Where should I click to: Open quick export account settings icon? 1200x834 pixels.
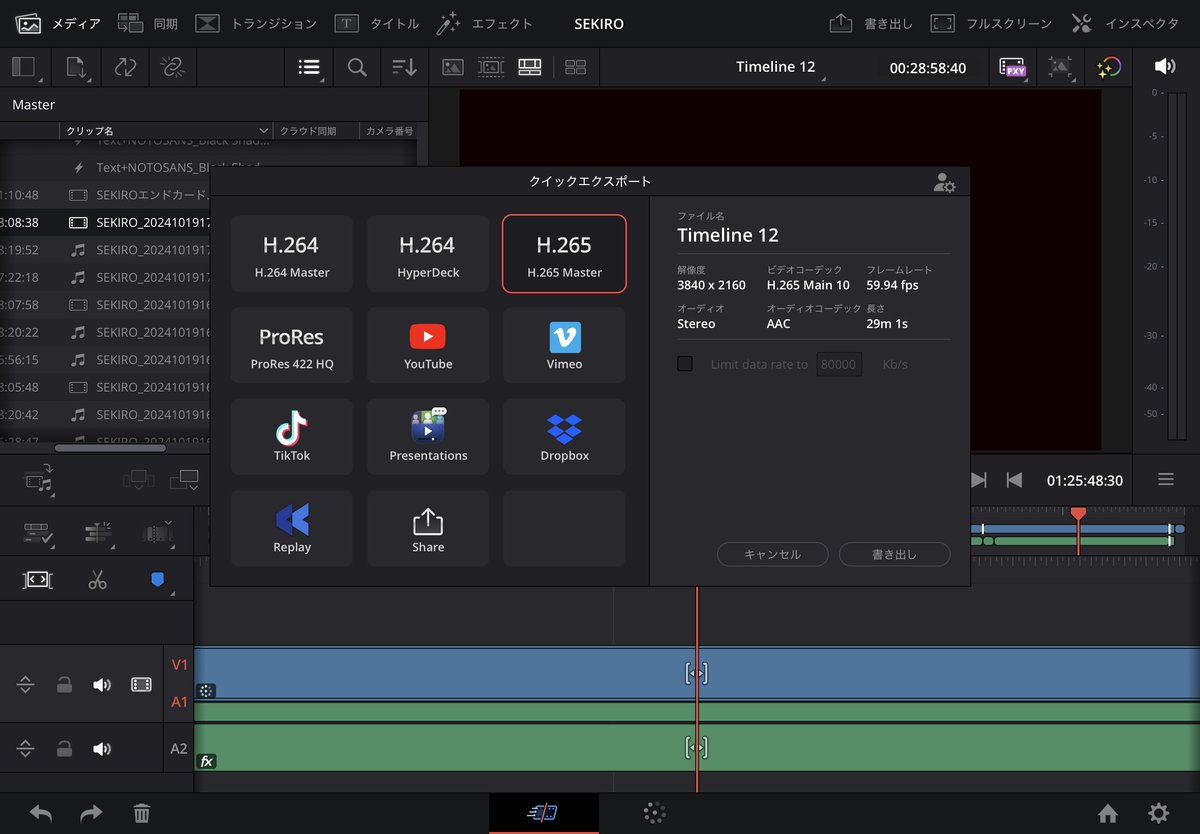(x=944, y=183)
